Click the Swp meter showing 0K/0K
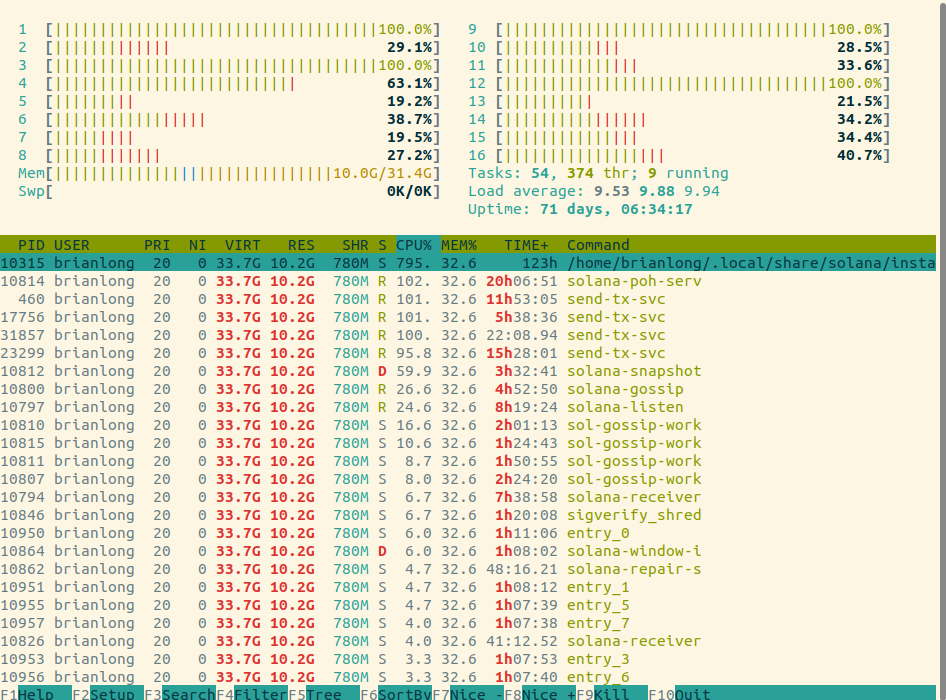This screenshot has width=946, height=700. tap(229, 192)
